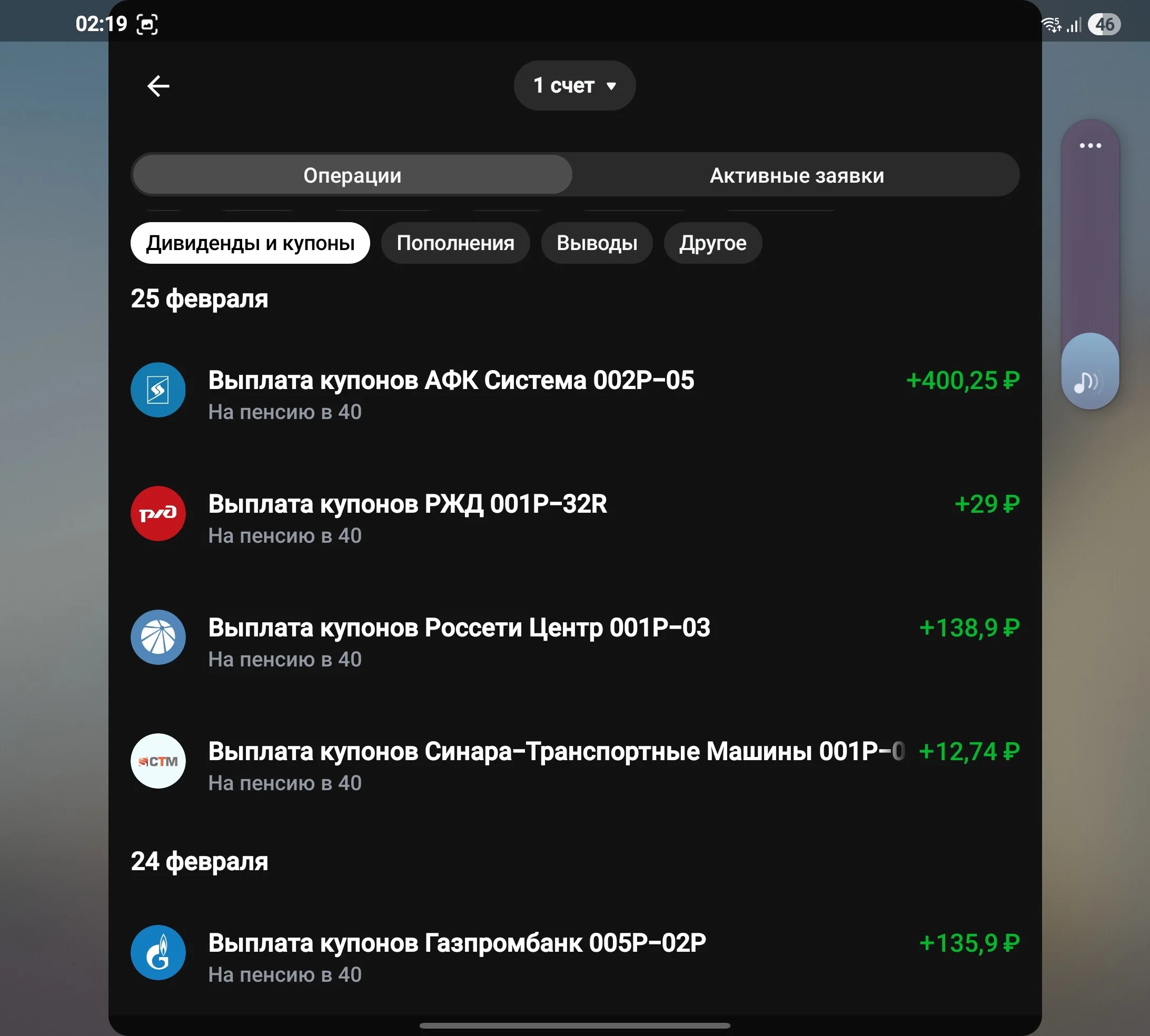Tap the Россети Центр logo icon
This screenshot has width=1150, height=1036.
158,637
